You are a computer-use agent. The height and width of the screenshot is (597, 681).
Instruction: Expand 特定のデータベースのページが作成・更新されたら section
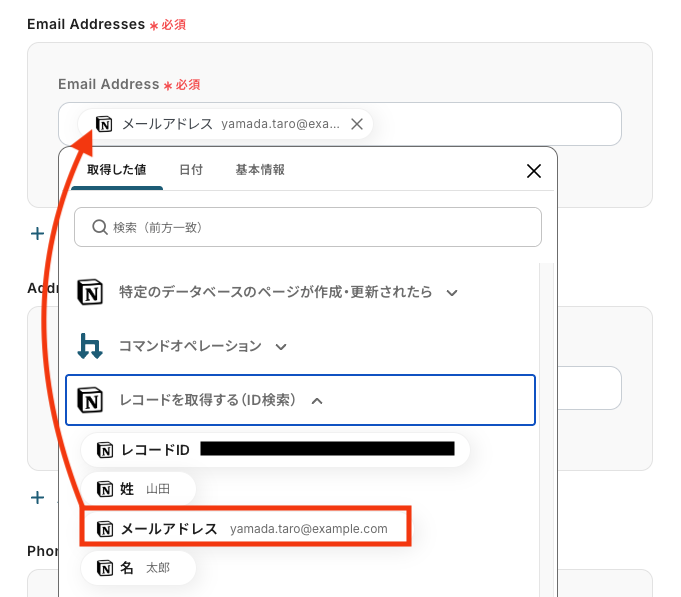[452, 293]
